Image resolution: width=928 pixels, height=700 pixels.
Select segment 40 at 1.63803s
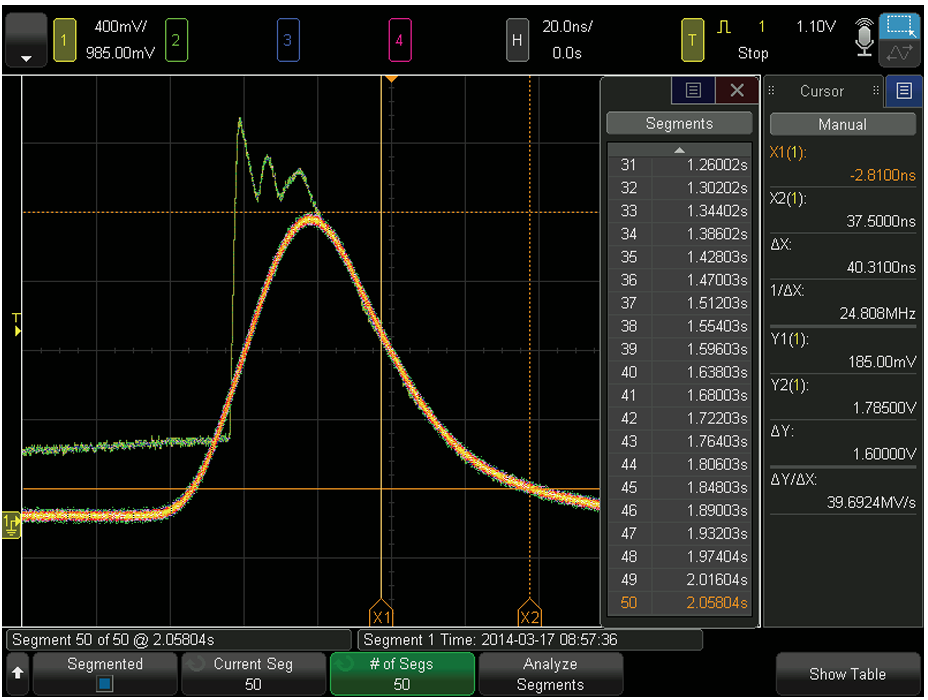click(x=679, y=372)
